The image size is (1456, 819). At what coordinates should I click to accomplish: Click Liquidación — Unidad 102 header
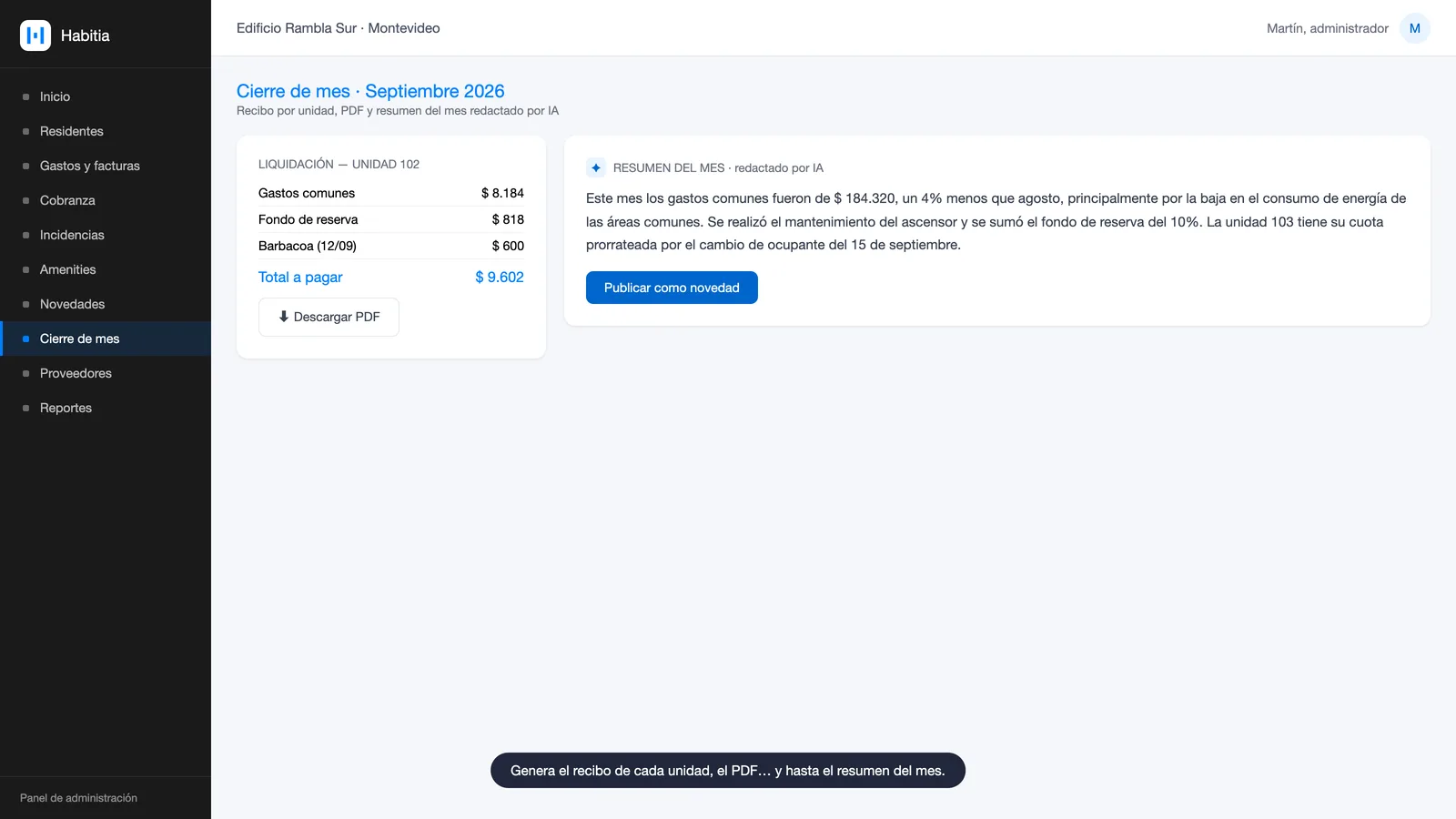click(x=339, y=164)
